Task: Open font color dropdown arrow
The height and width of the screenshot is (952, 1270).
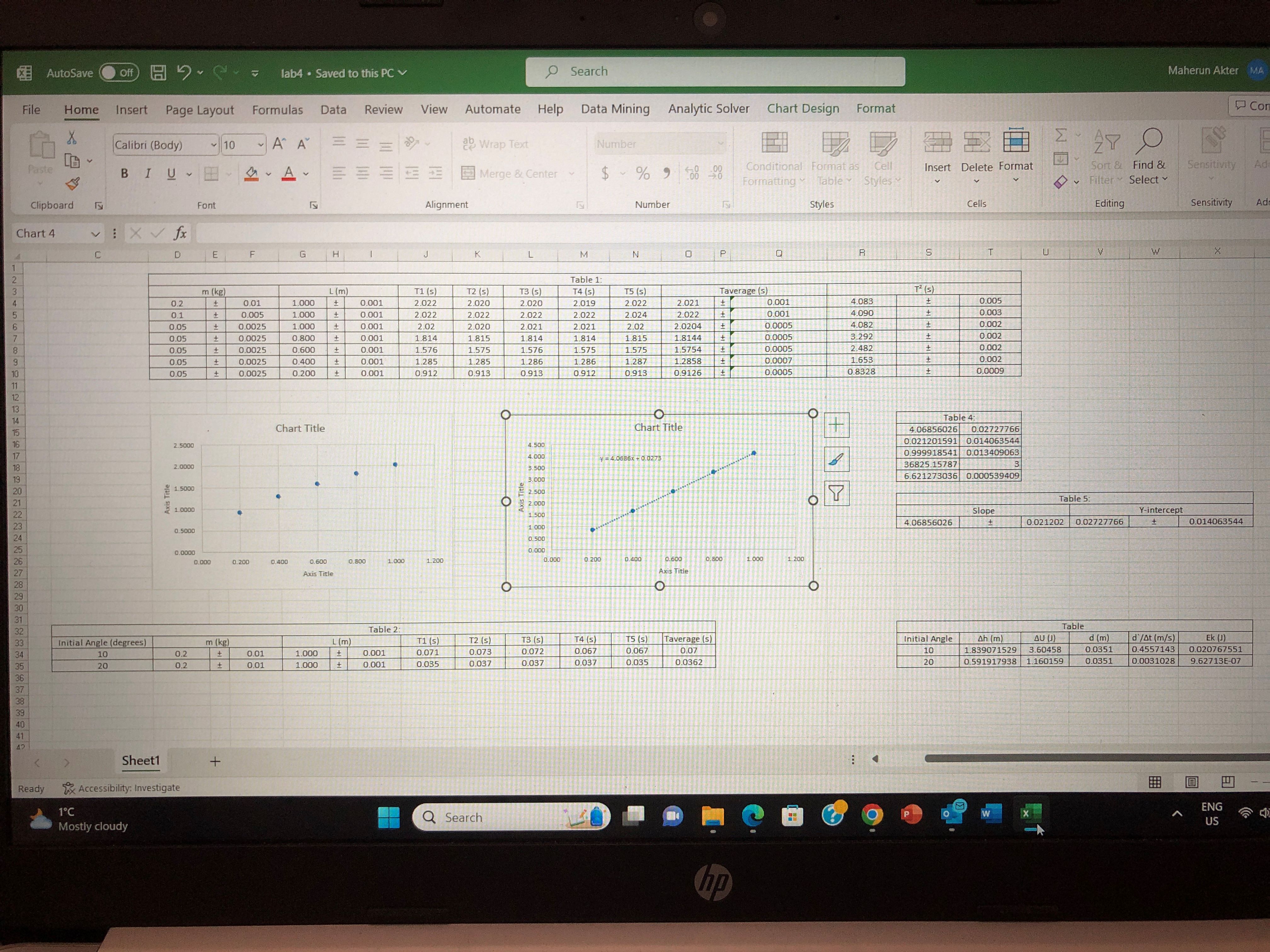Action: 306,174
